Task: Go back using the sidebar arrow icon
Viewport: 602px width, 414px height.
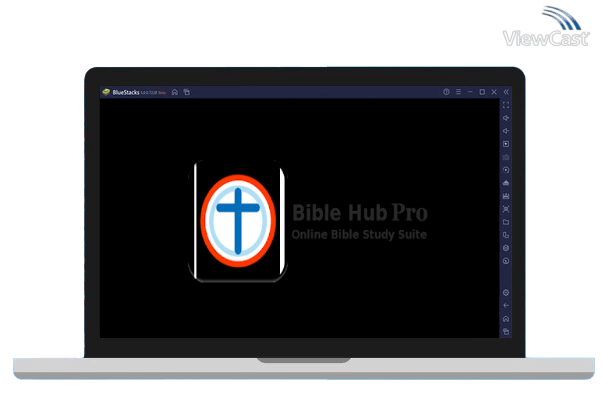Action: click(x=506, y=306)
